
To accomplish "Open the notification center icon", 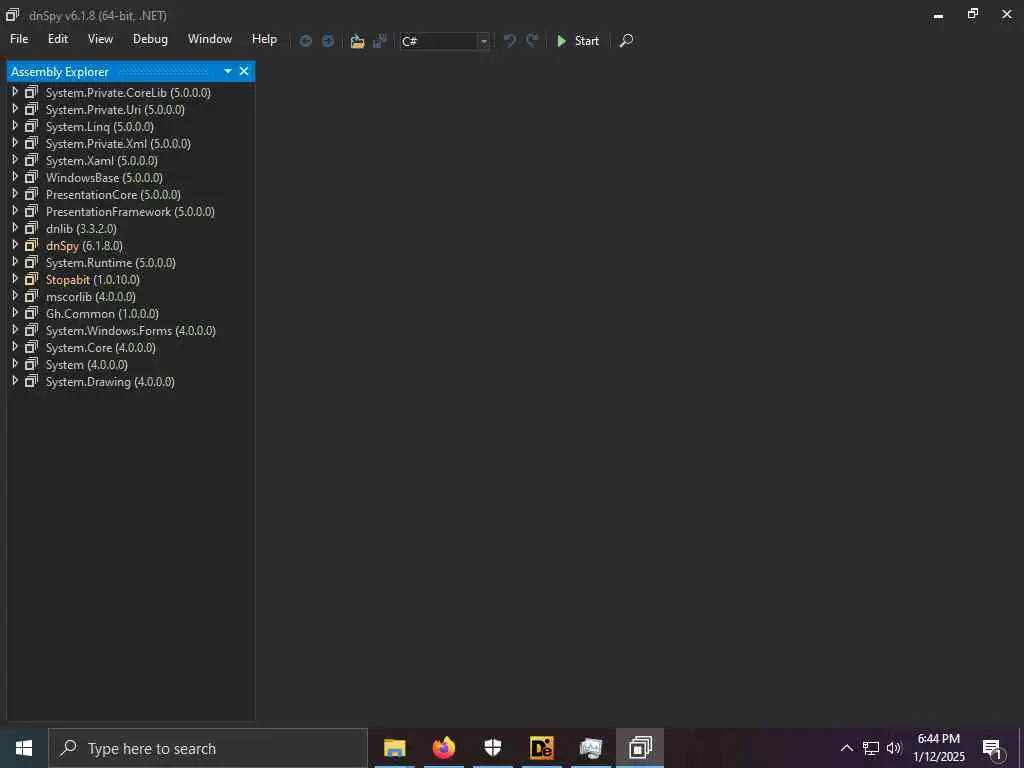I will pos(992,749).
